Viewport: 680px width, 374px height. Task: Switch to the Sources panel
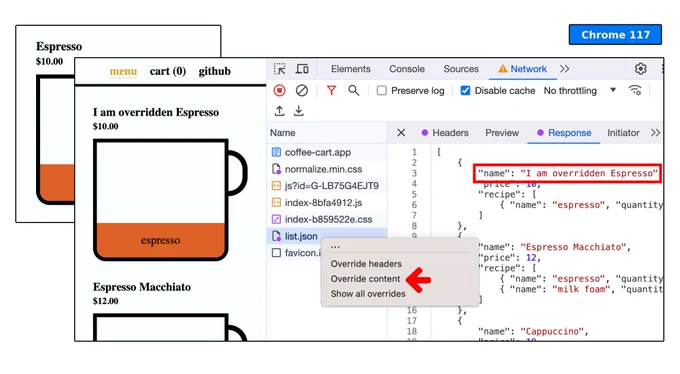pyautogui.click(x=461, y=69)
